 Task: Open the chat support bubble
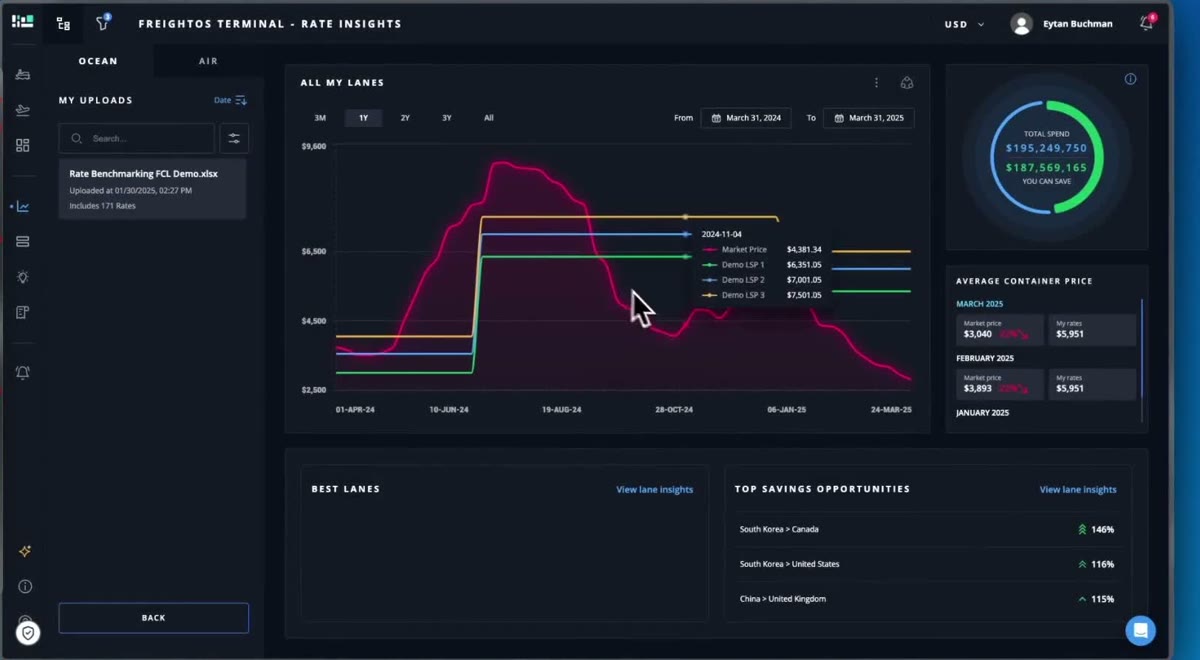1140,630
